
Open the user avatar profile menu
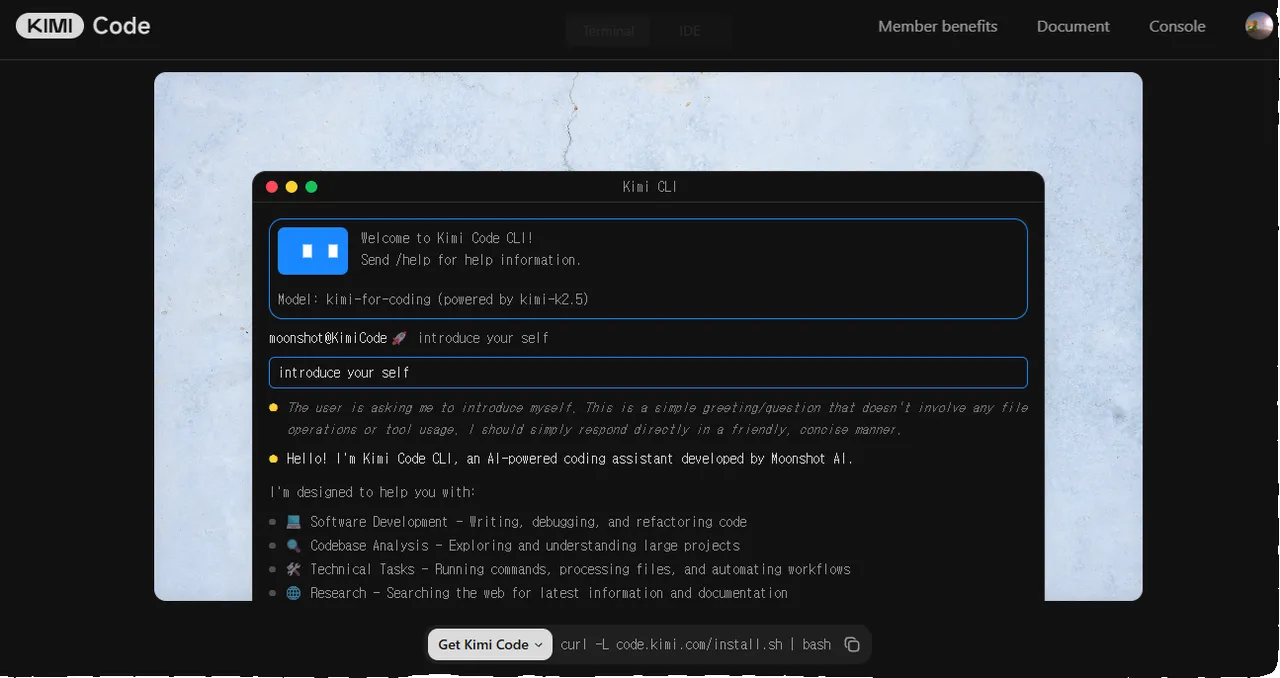click(x=1259, y=26)
